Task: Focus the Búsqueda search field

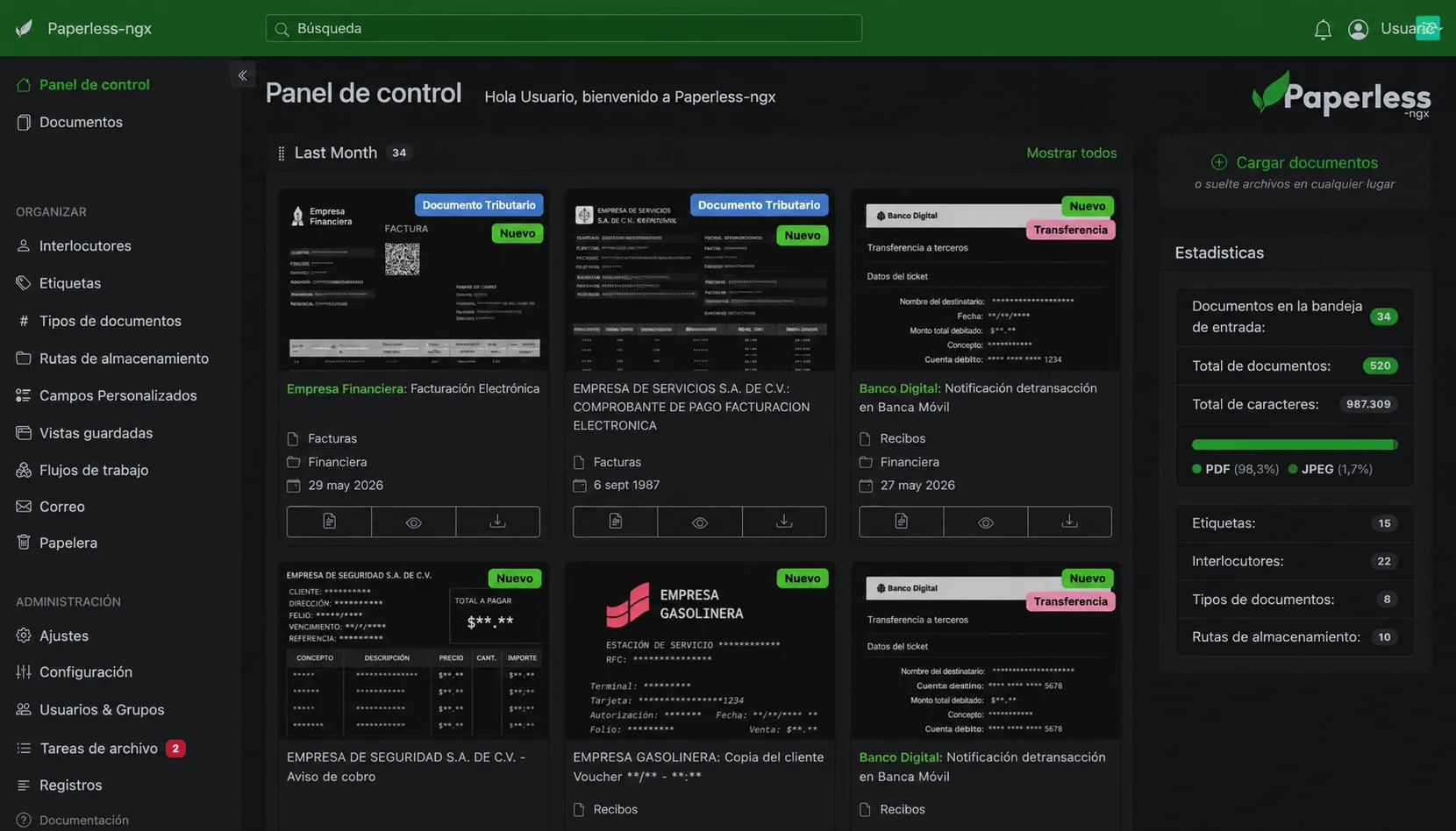Action: coord(564,28)
